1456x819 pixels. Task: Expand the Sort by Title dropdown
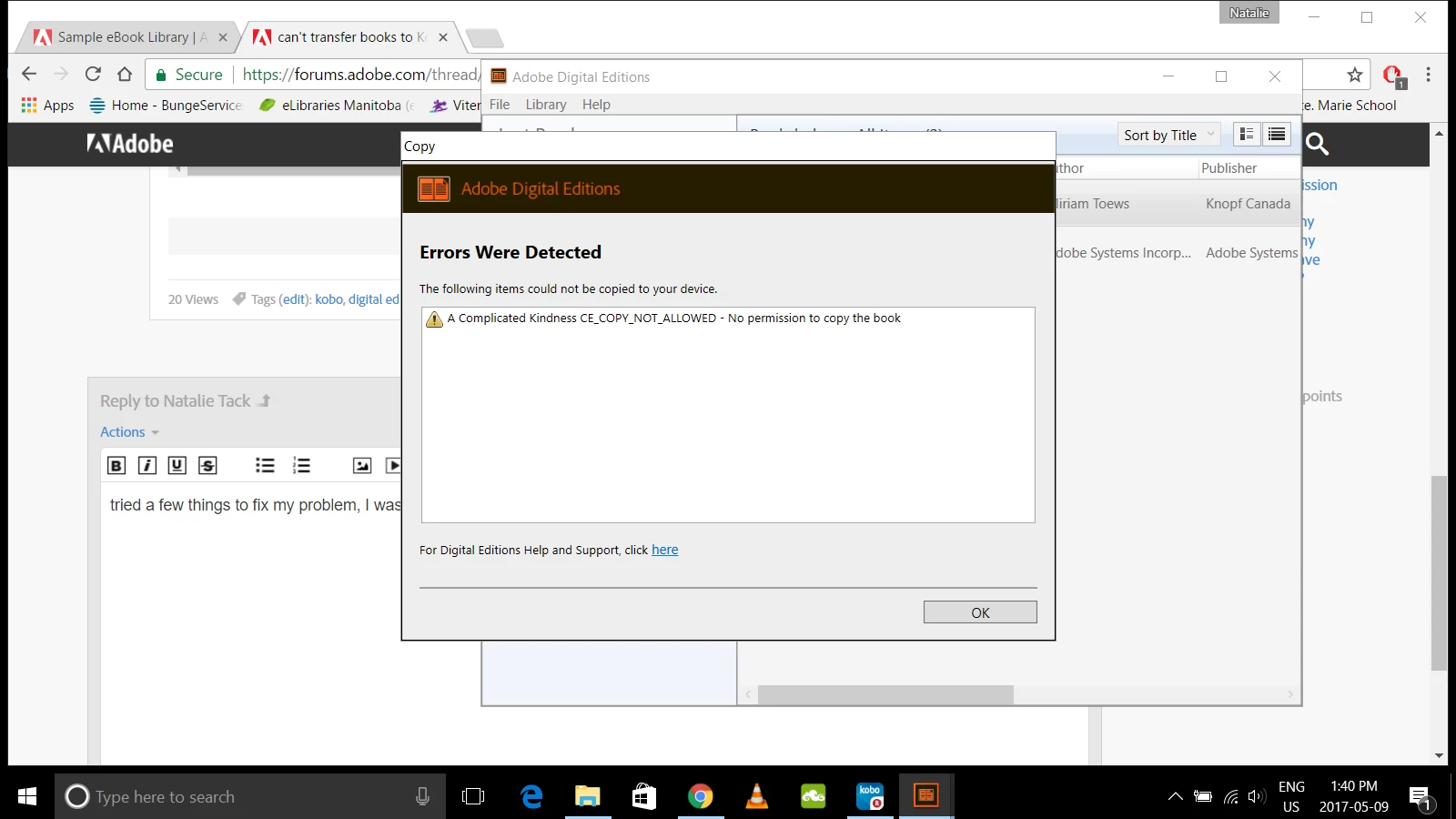click(1168, 135)
